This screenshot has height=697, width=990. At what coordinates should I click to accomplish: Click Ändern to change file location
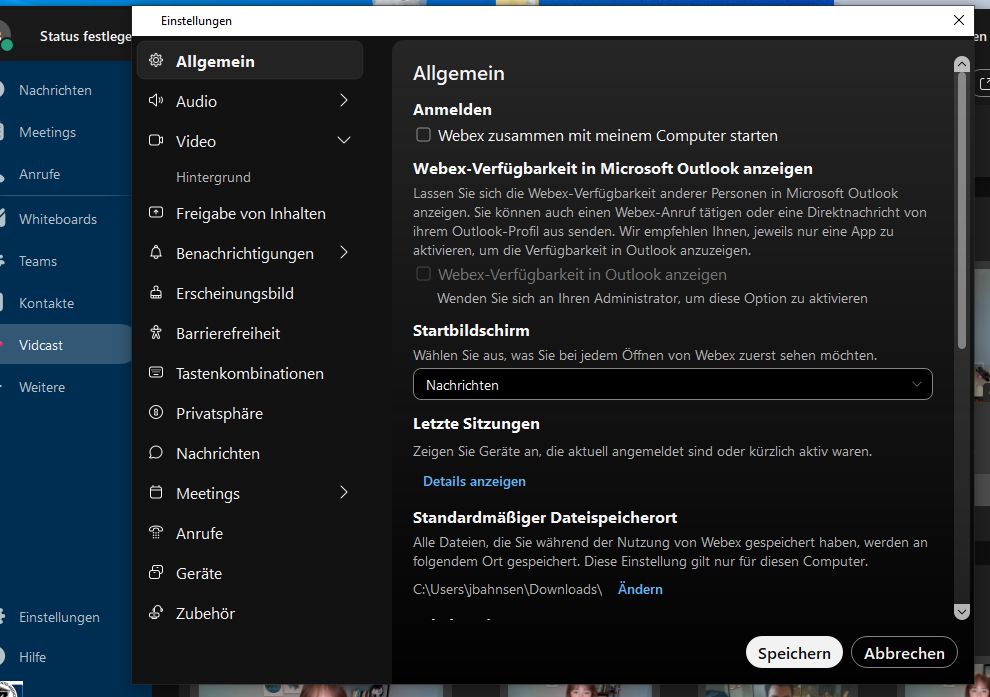click(x=640, y=589)
